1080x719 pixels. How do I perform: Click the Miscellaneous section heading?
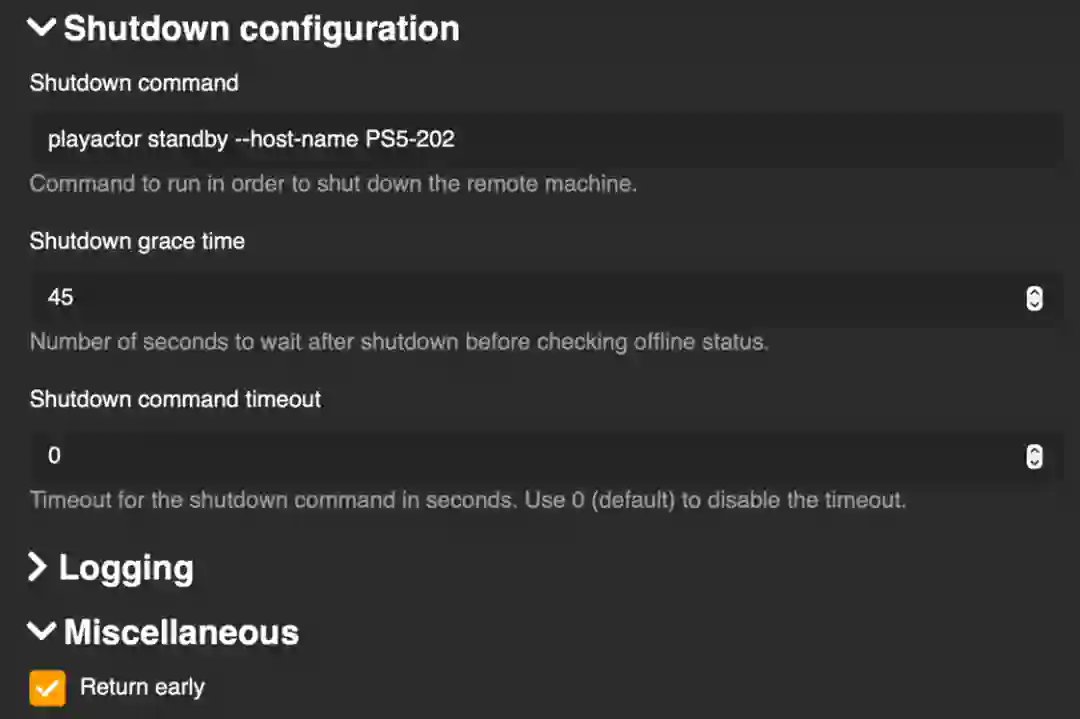(x=181, y=632)
